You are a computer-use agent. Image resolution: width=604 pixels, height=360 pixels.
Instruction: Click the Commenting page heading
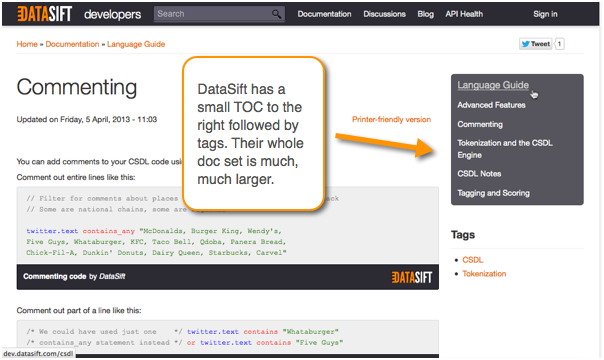coord(77,87)
